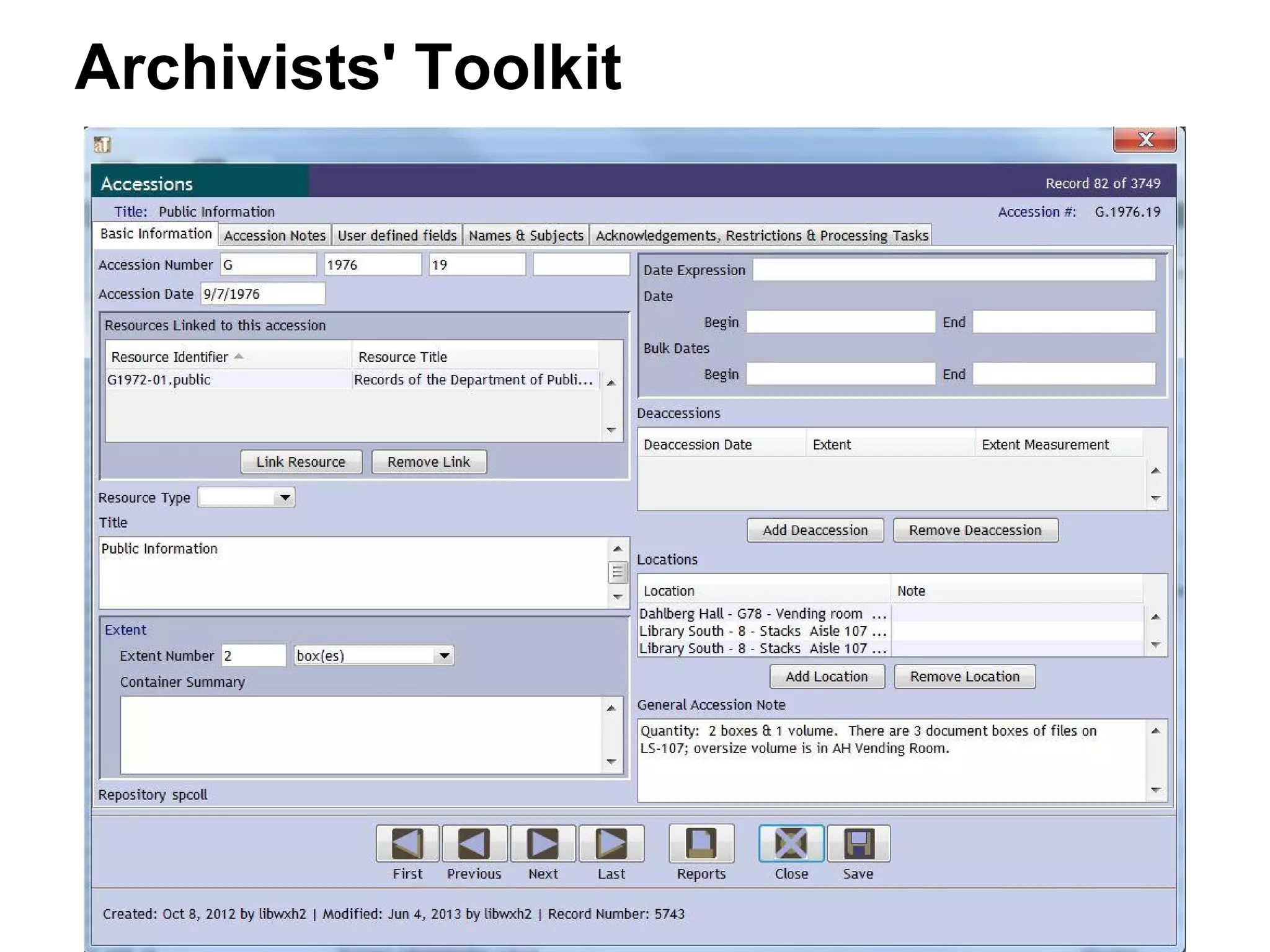Click Remove Location button
The width and height of the screenshot is (1270, 952).
click(965, 676)
